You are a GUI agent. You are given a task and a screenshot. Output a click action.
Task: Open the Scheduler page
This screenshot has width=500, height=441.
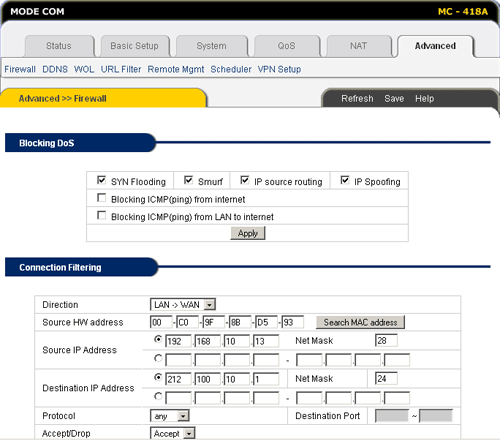(231, 69)
